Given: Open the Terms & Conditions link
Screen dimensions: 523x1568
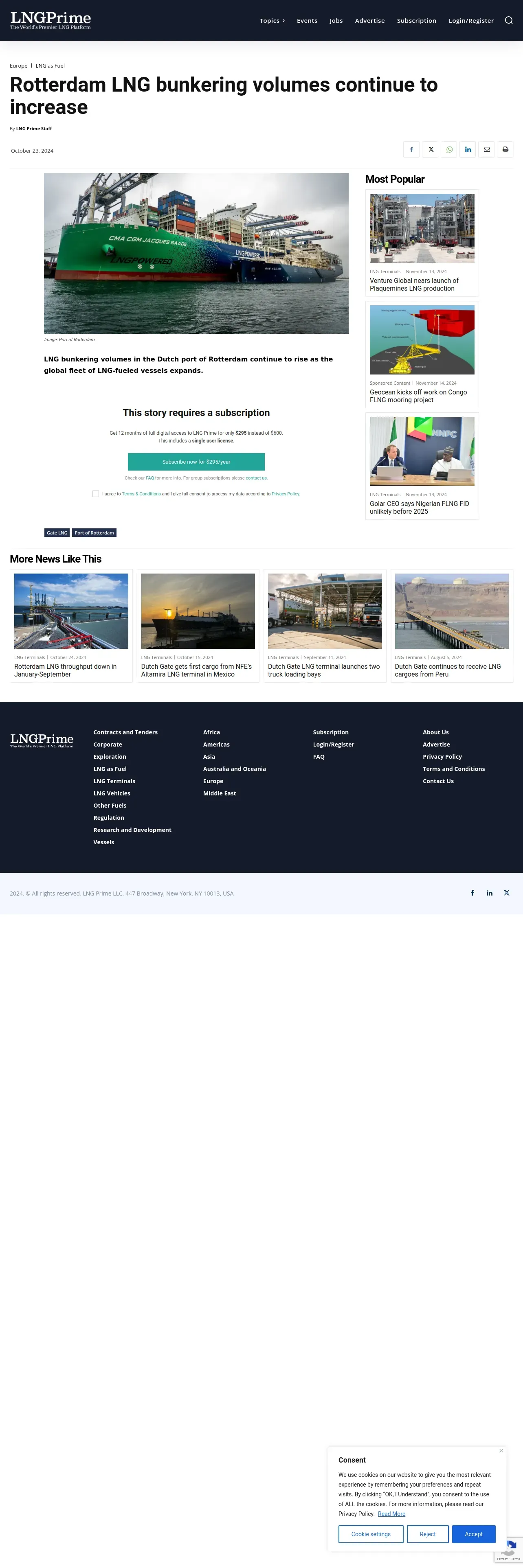Looking at the screenshot, I should coord(141,494).
